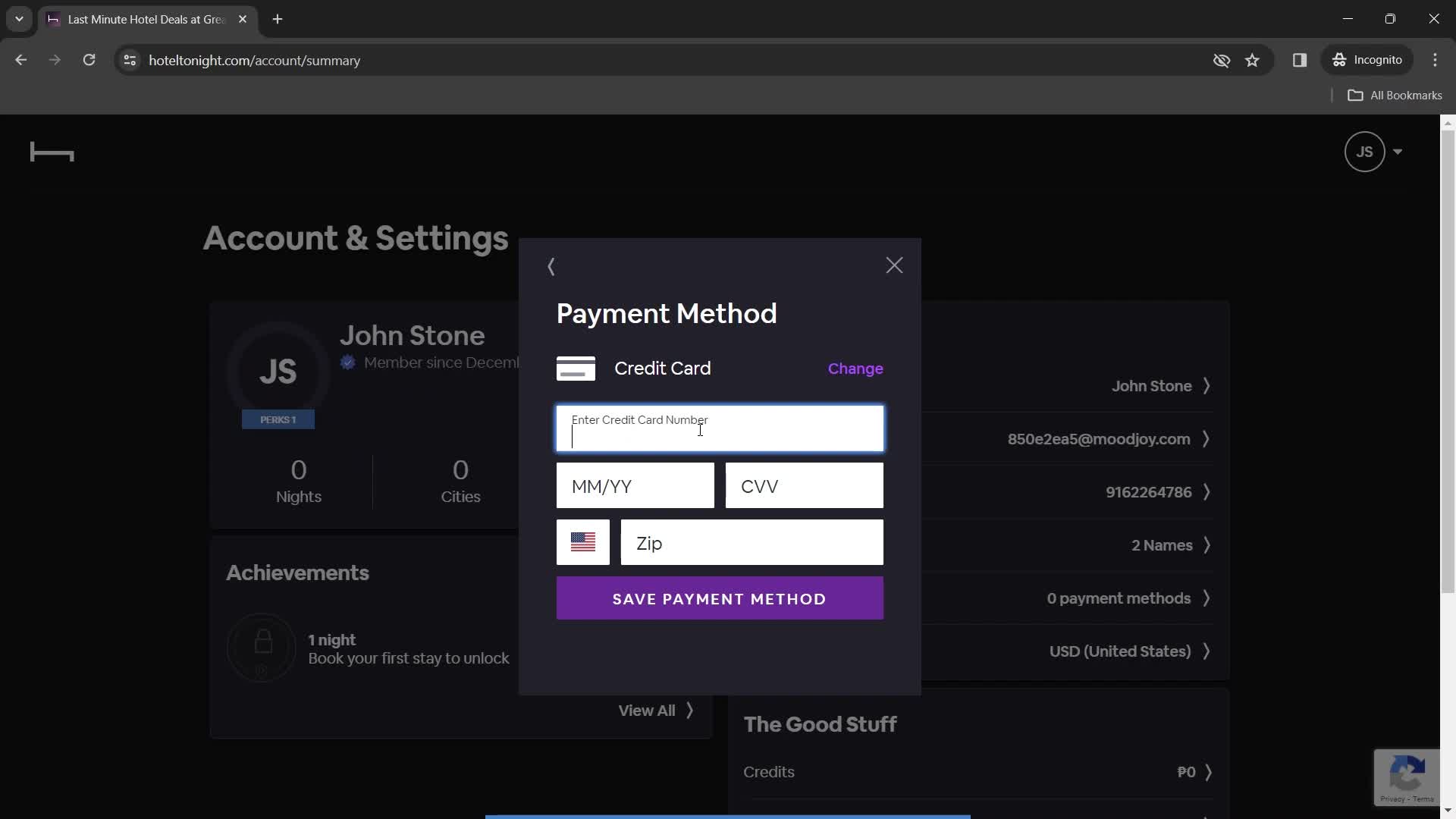Click the close X icon on modal
The image size is (1456, 819).
(x=893, y=265)
